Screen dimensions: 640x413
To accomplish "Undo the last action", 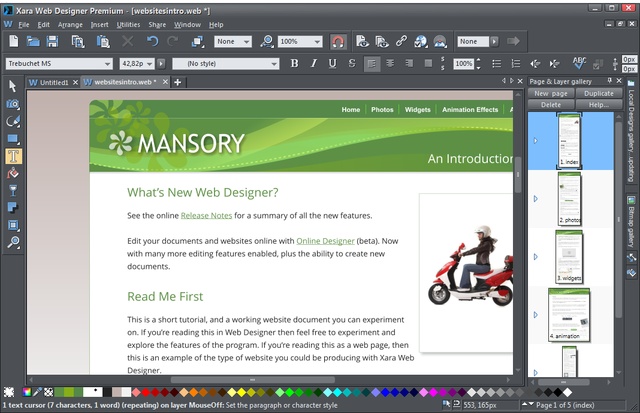I will (x=152, y=41).
